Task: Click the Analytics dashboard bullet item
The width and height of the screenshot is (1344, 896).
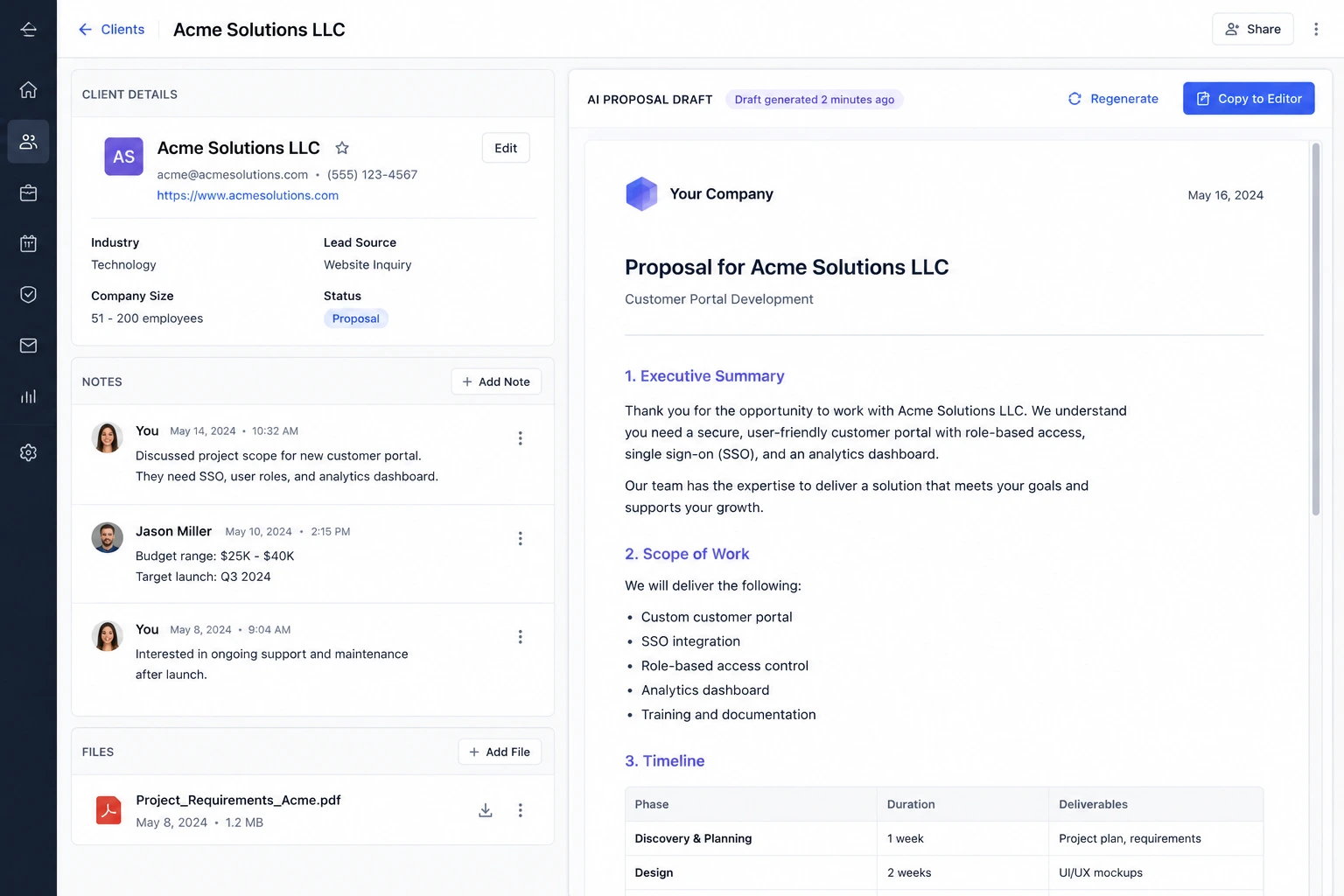Action: tap(705, 690)
